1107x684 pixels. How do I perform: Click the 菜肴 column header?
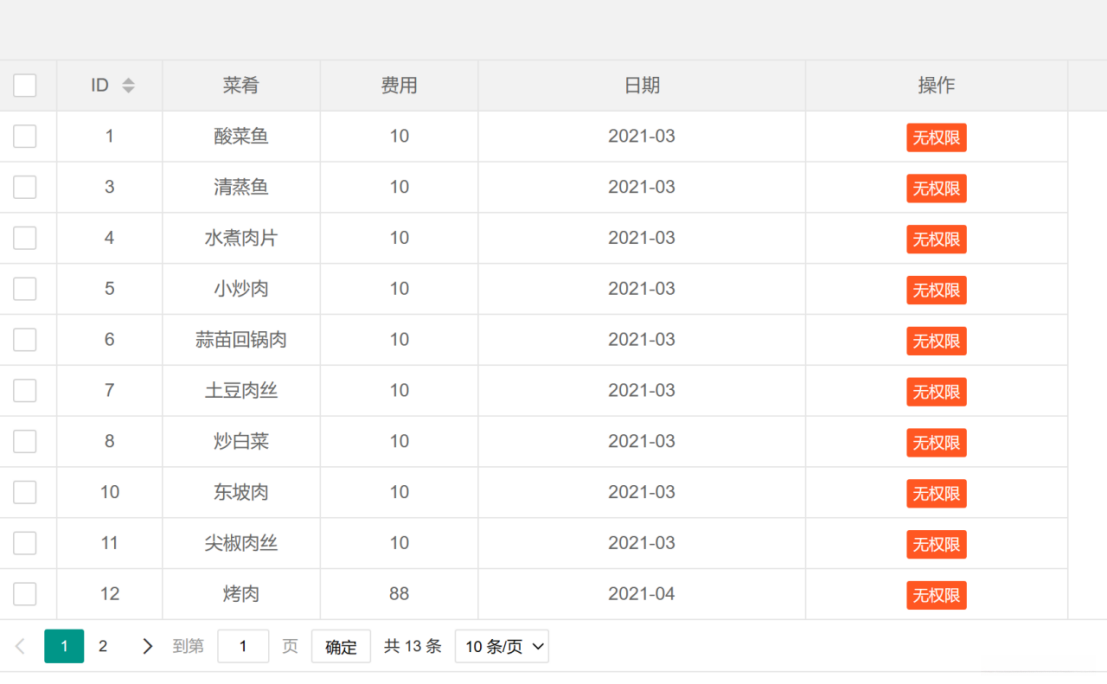pos(241,85)
